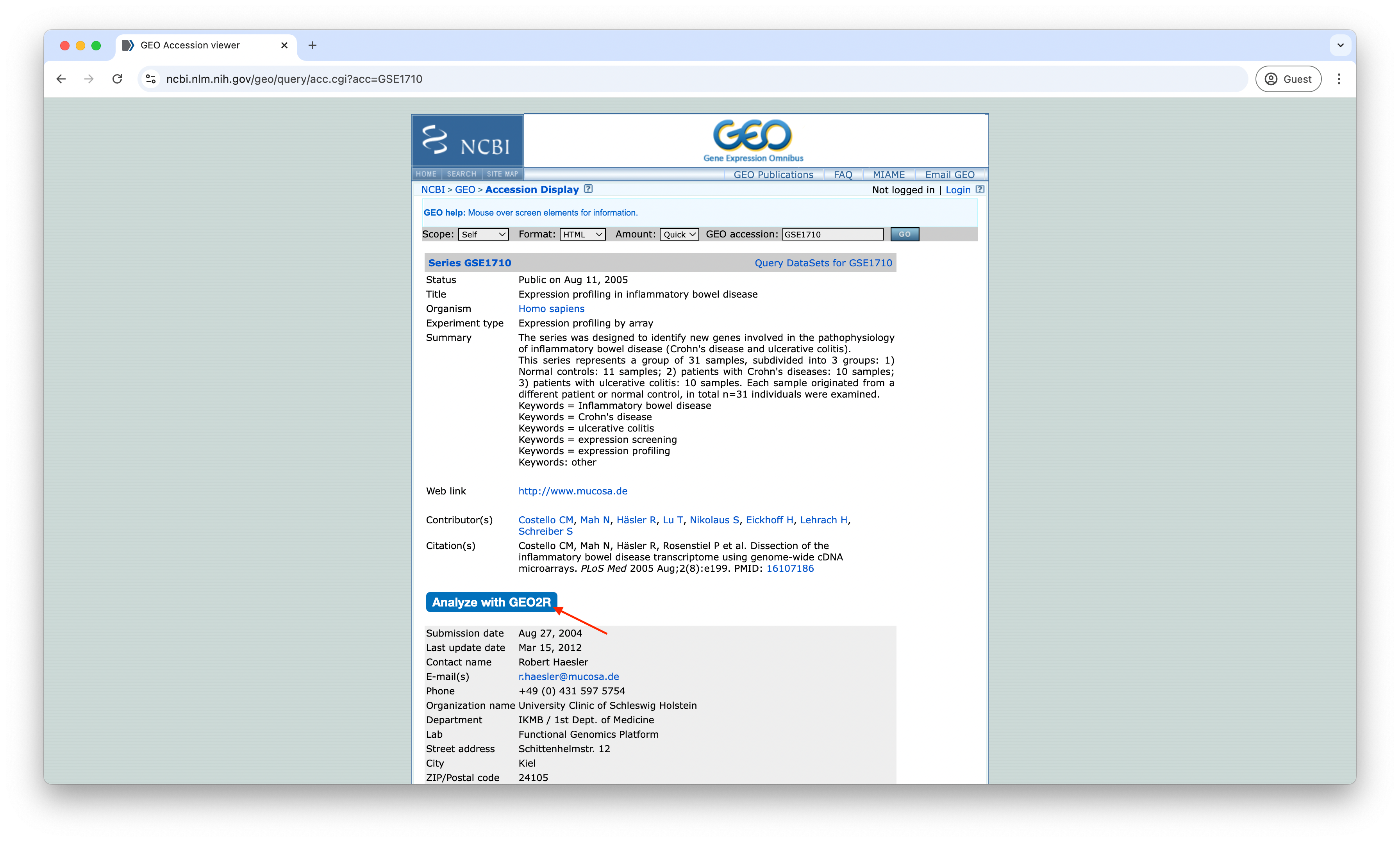Open contributor Häsler R link
1400x842 pixels.
(x=636, y=520)
